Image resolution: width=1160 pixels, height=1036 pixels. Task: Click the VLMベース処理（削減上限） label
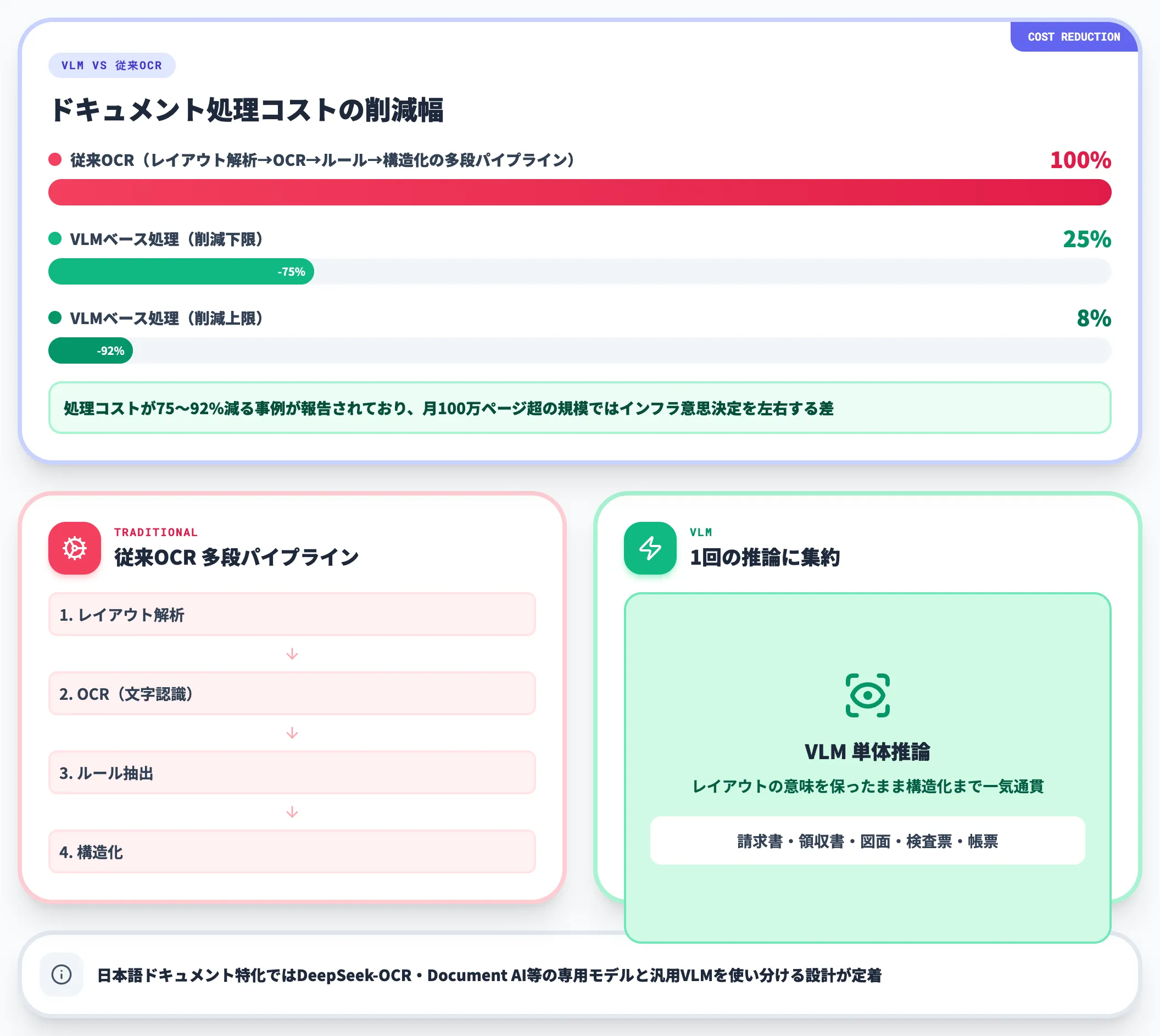pyautogui.click(x=166, y=318)
